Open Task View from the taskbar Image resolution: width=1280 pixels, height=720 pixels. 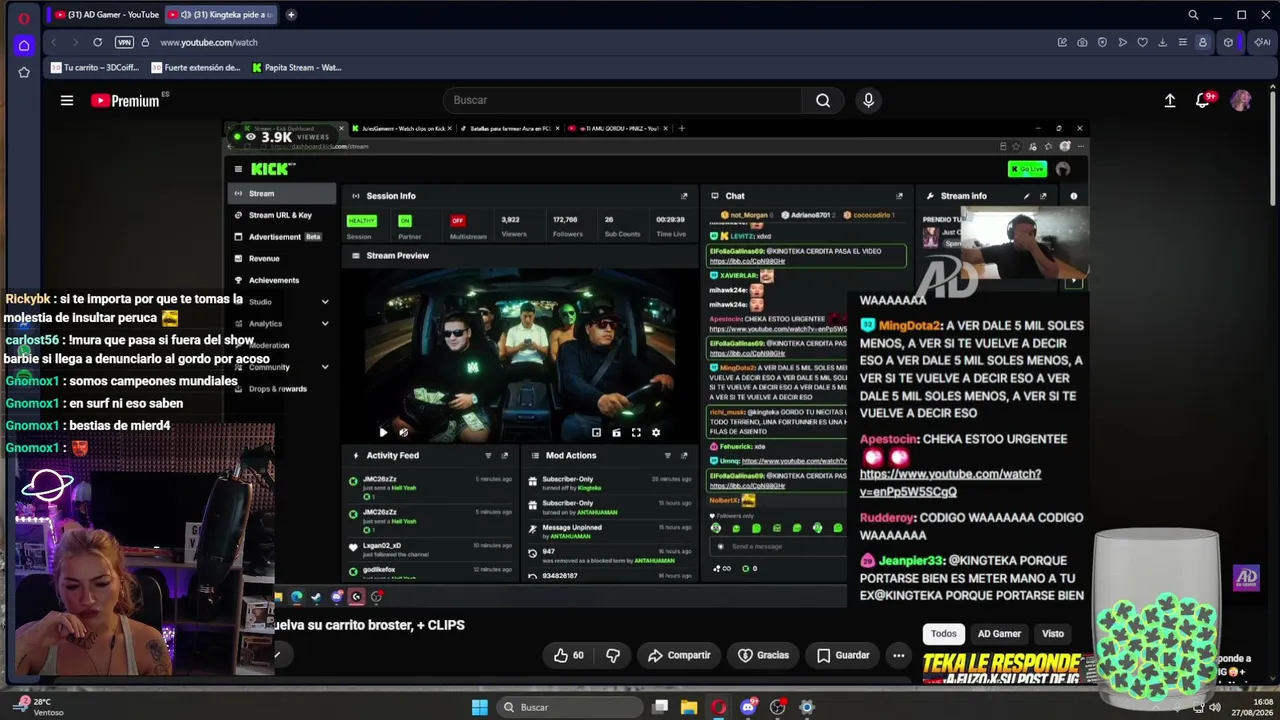pyautogui.click(x=660, y=707)
